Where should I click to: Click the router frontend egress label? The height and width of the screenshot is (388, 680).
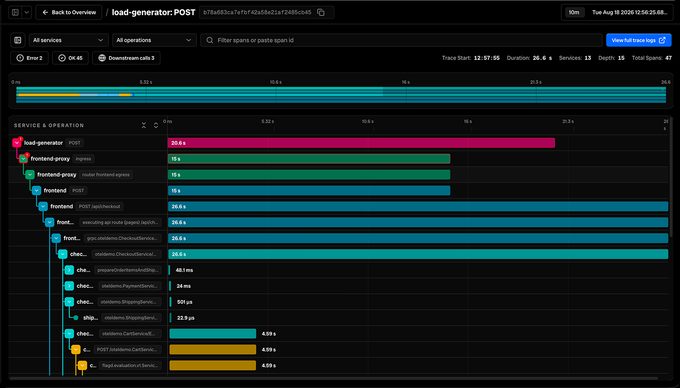click(106, 175)
